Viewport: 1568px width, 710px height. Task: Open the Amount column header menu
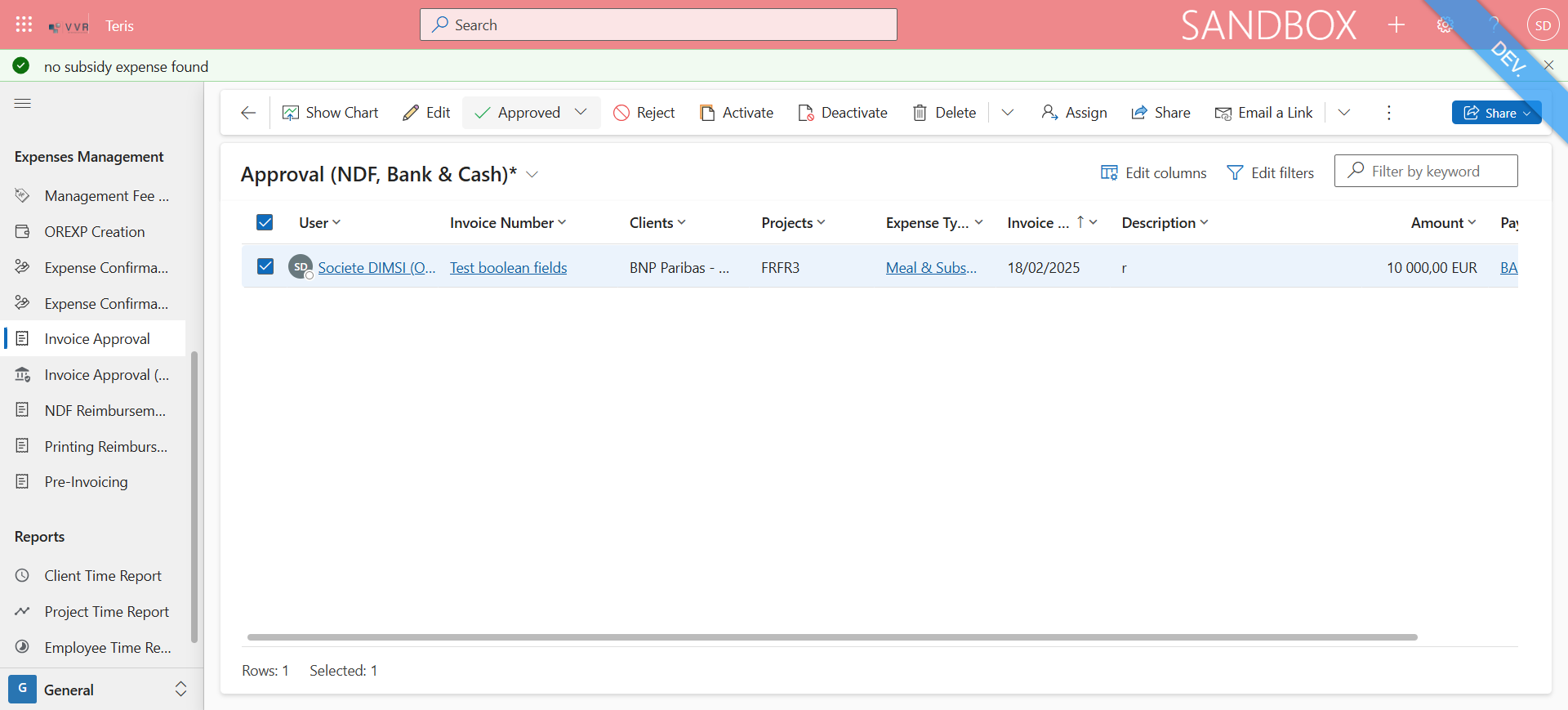(1443, 223)
